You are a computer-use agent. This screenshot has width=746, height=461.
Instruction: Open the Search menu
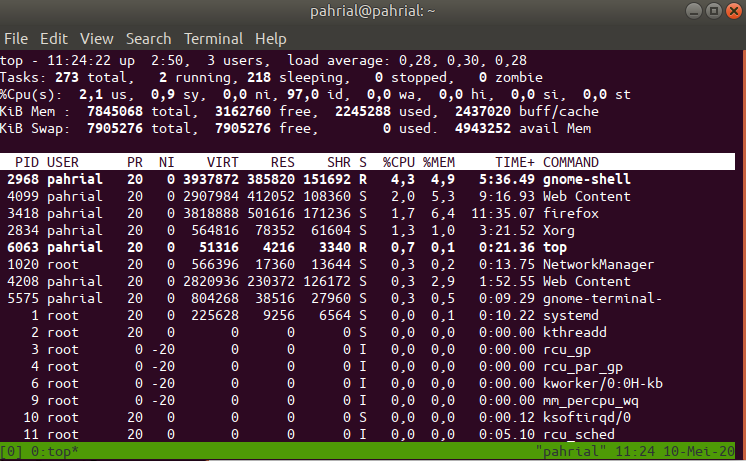click(148, 39)
